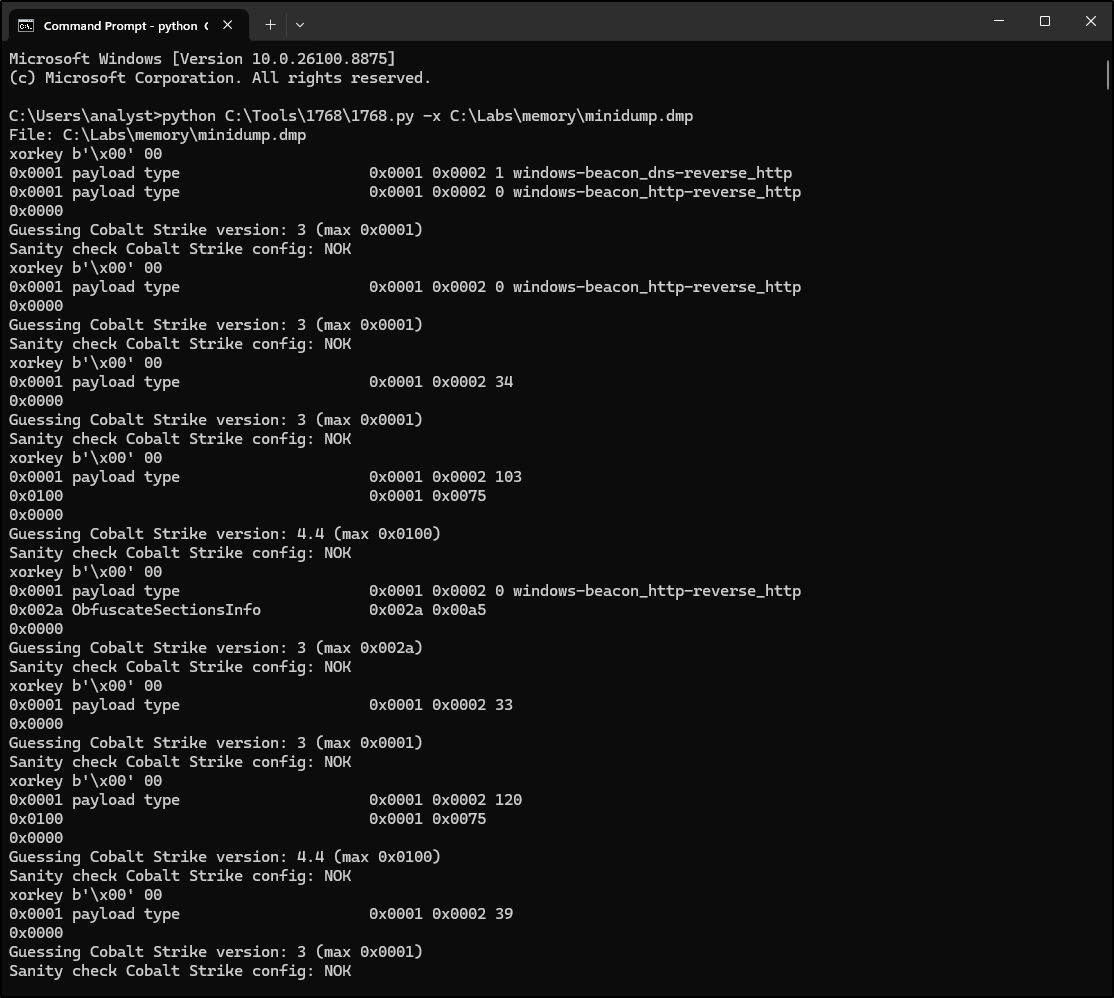This screenshot has width=1114, height=998.
Task: Click the Microsoft Corporation copyright line
Action: 220,78
